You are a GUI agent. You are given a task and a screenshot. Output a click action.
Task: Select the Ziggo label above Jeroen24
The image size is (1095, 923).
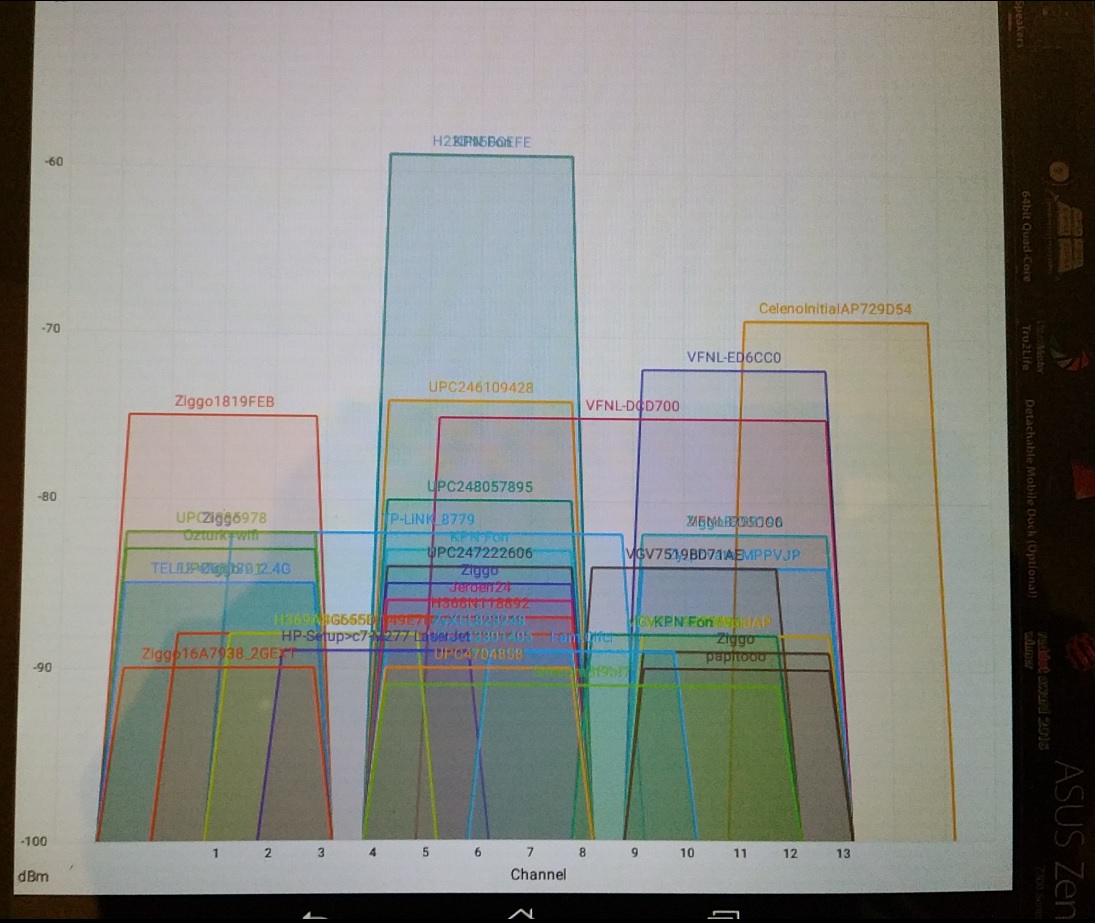click(x=480, y=570)
